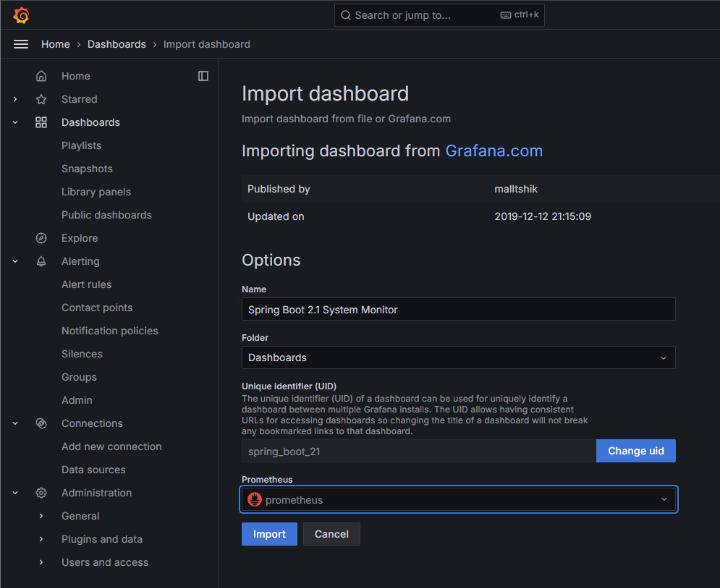
Task: Collapse the Connections section chevron
Action: [x=15, y=423]
